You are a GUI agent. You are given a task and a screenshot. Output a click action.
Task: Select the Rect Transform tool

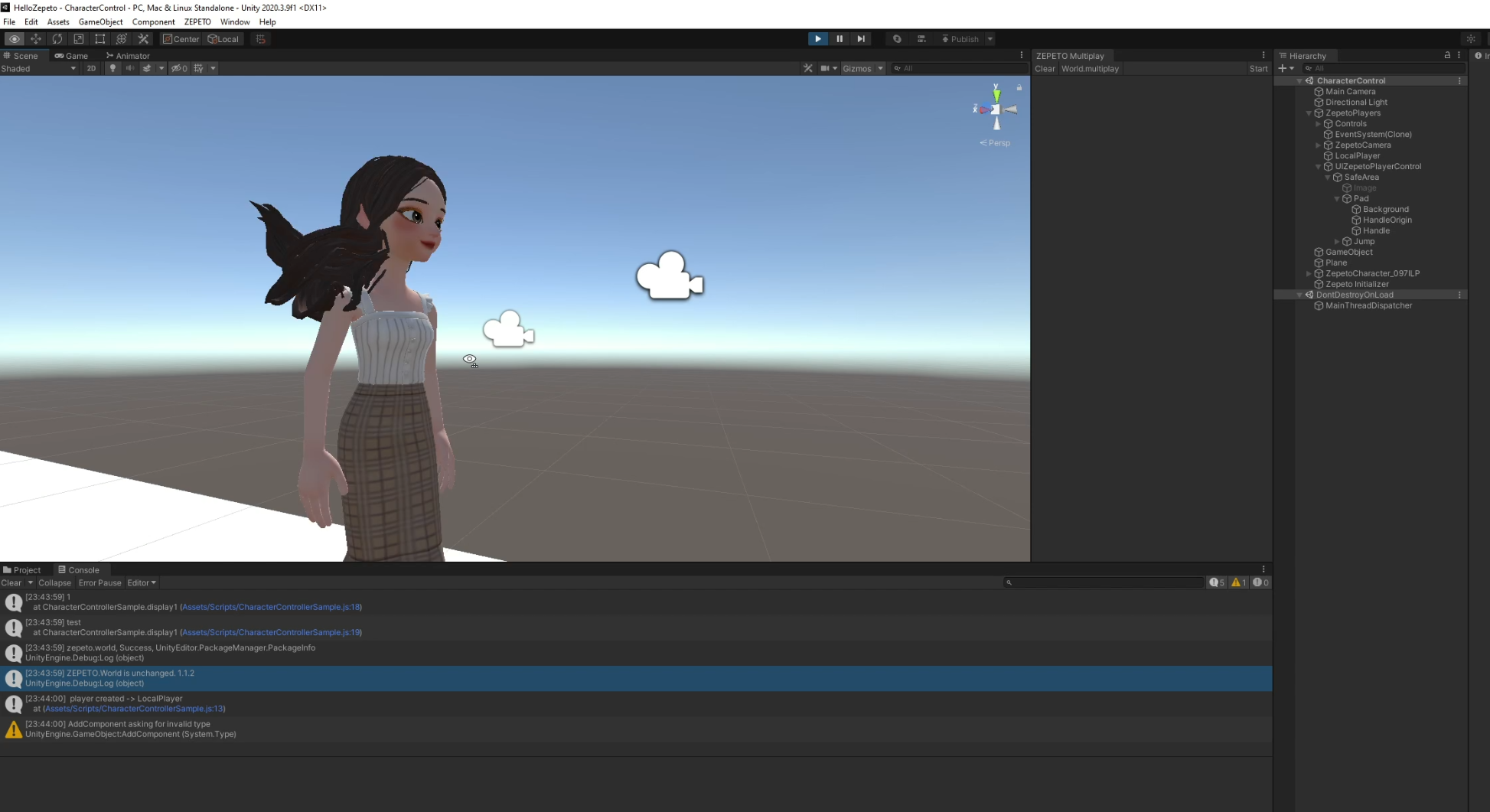(x=99, y=38)
